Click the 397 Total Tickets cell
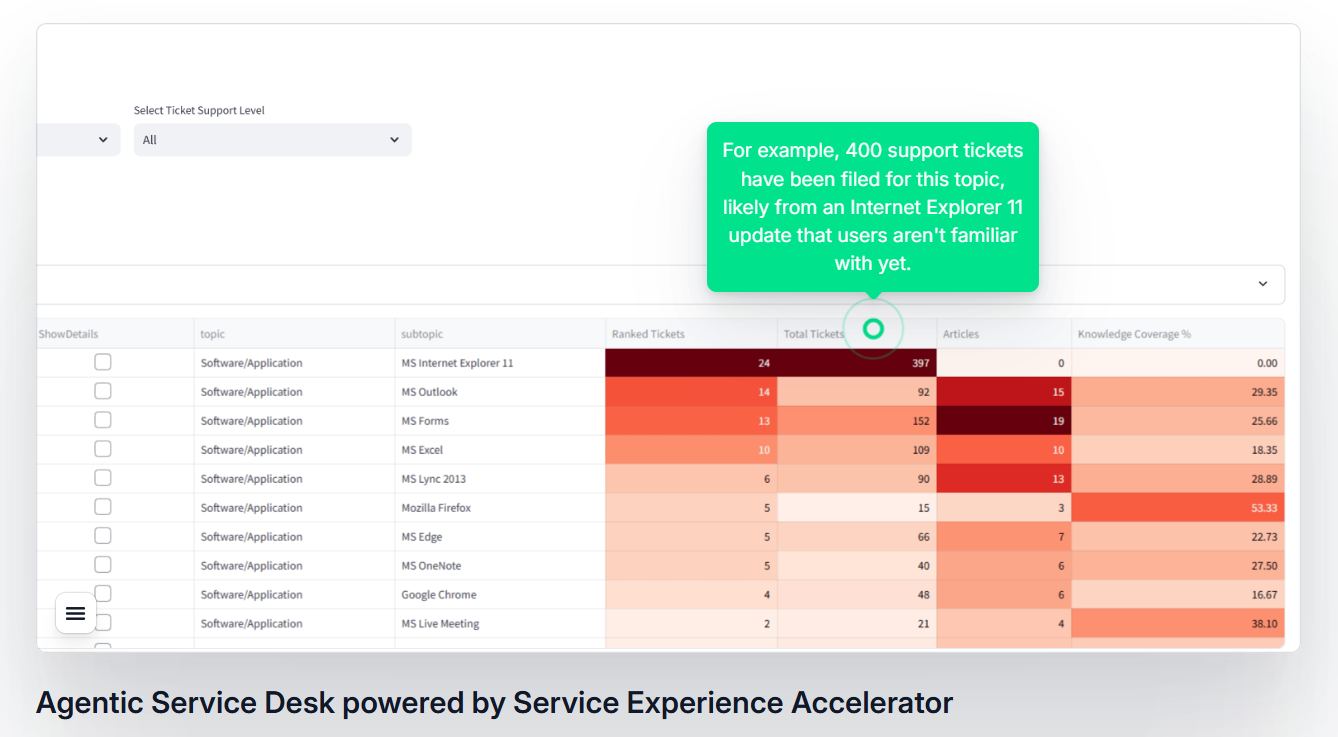 tap(857, 363)
